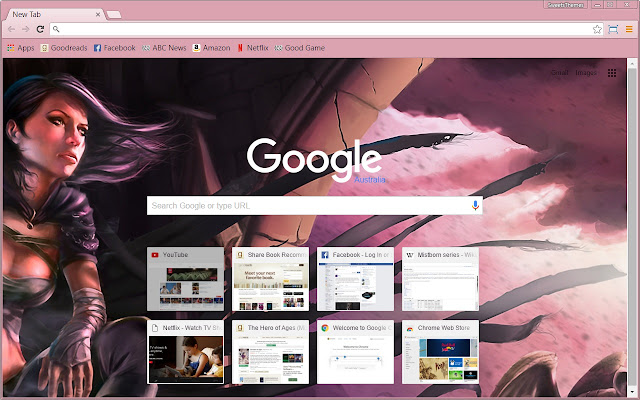
Task: Minimize the Chrome window
Action: pos(598,5)
